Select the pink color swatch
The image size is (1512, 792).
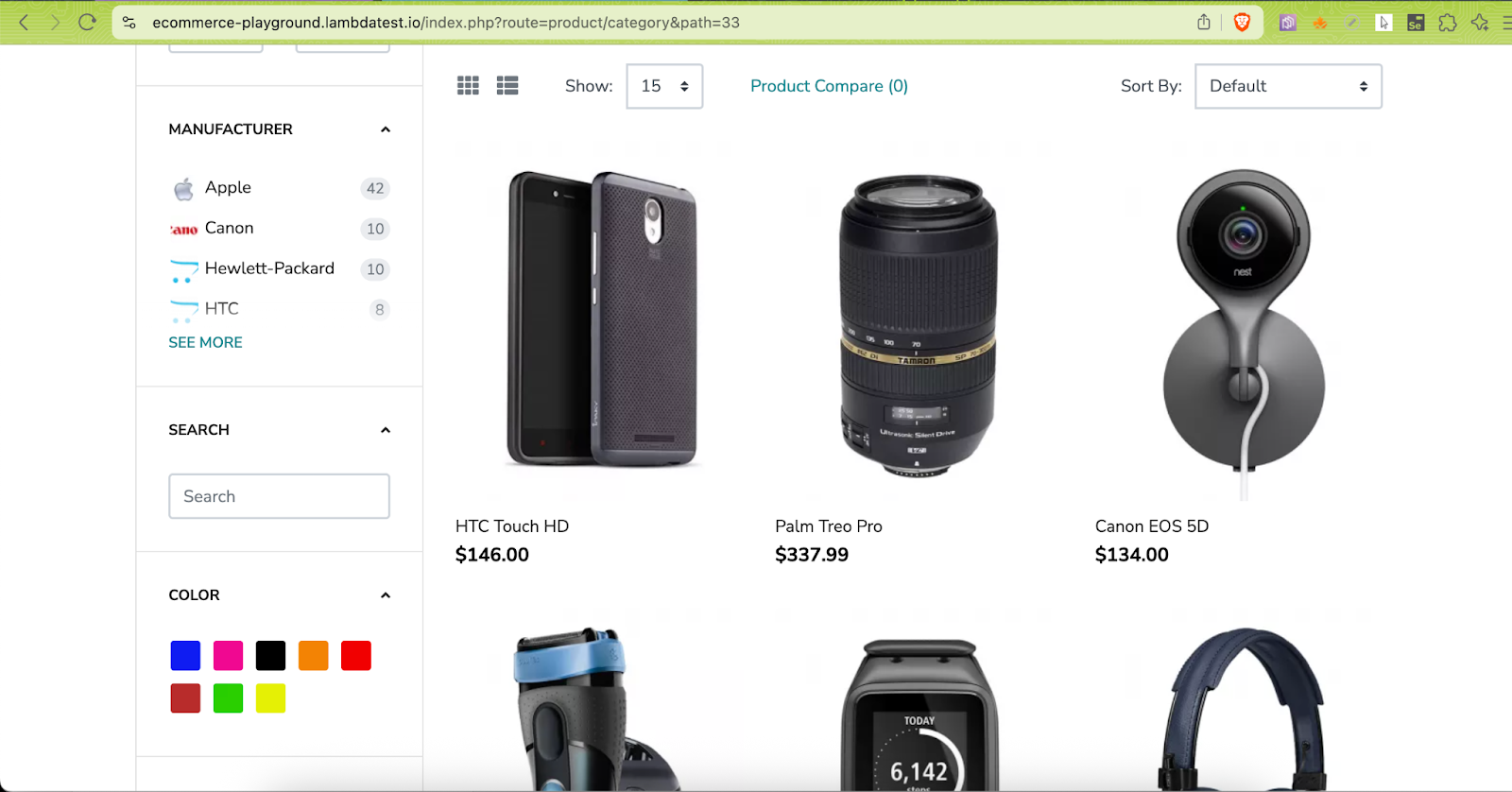pos(228,656)
